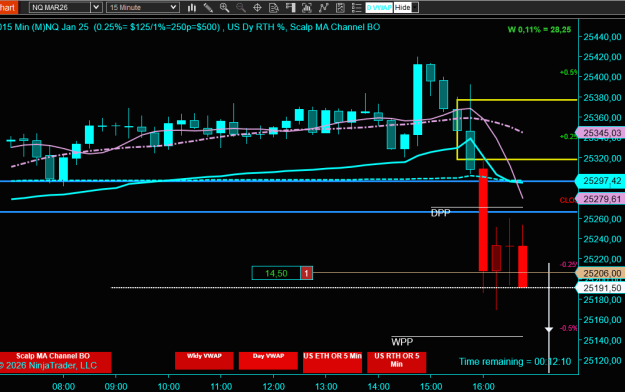The image size is (625, 392).
Task: Click the 25191,50 current price marker
Action: coord(601,288)
